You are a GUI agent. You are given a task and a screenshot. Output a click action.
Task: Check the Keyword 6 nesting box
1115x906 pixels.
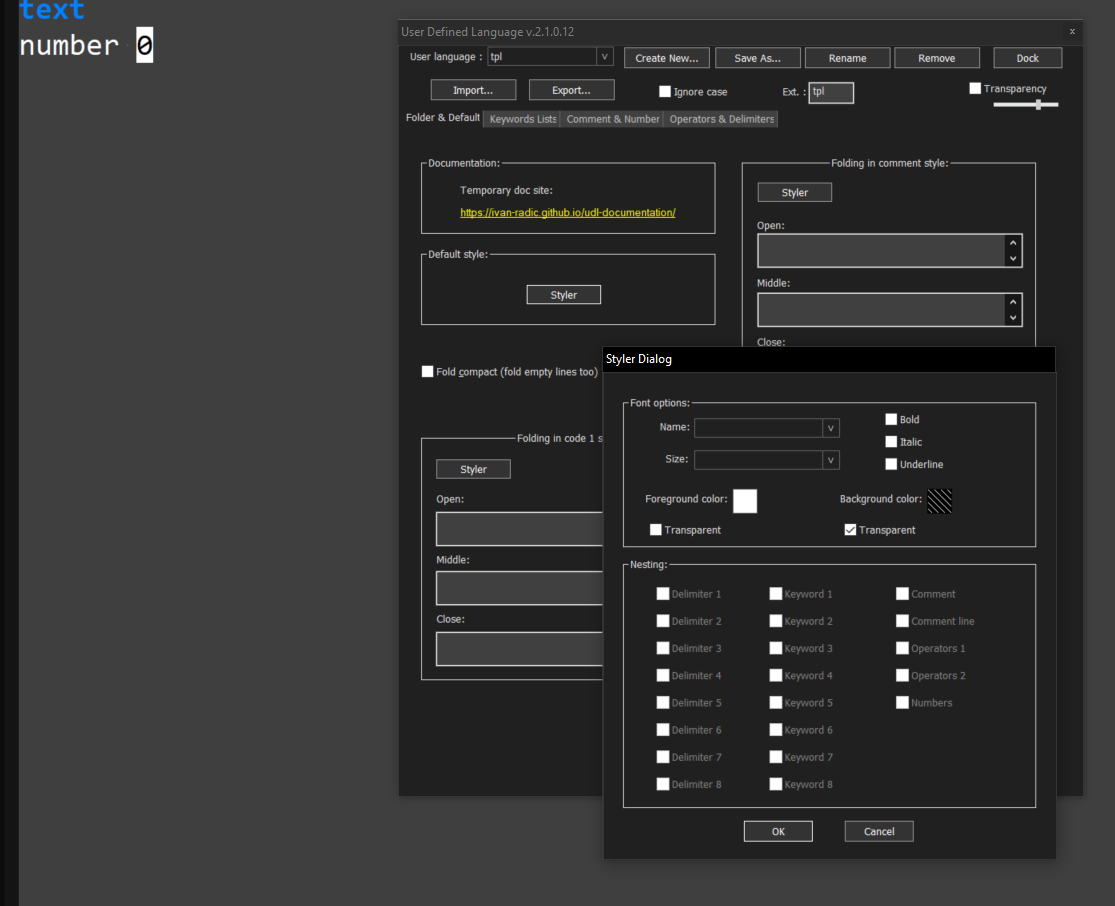tap(776, 730)
